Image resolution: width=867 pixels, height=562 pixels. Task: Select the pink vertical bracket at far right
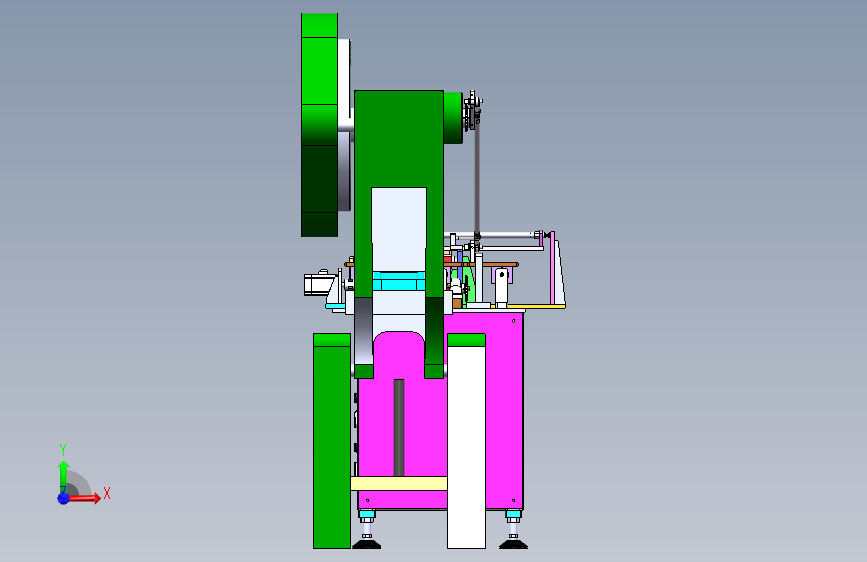click(552, 268)
